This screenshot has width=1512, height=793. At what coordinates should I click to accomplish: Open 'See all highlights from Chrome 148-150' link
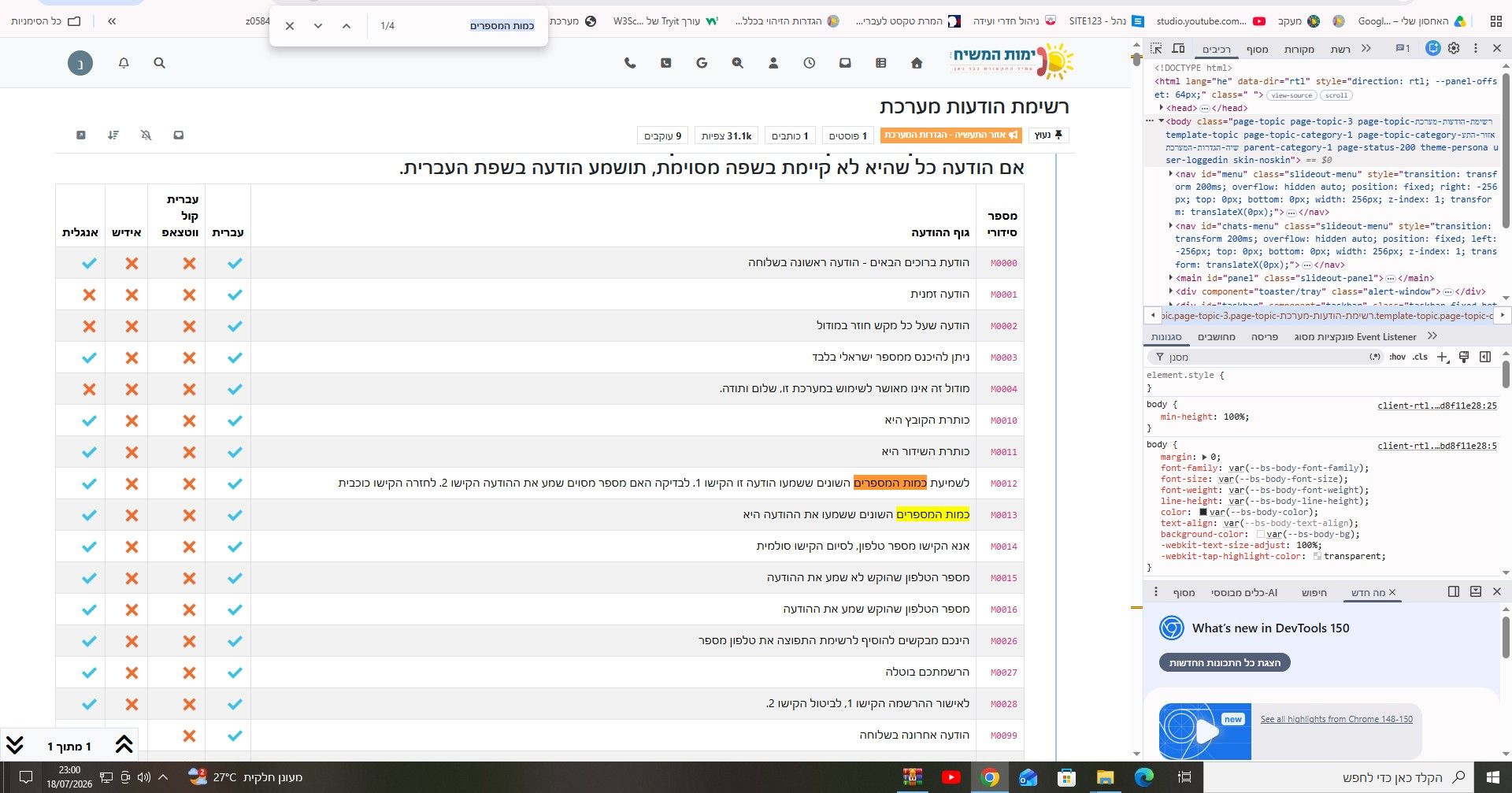point(1336,719)
